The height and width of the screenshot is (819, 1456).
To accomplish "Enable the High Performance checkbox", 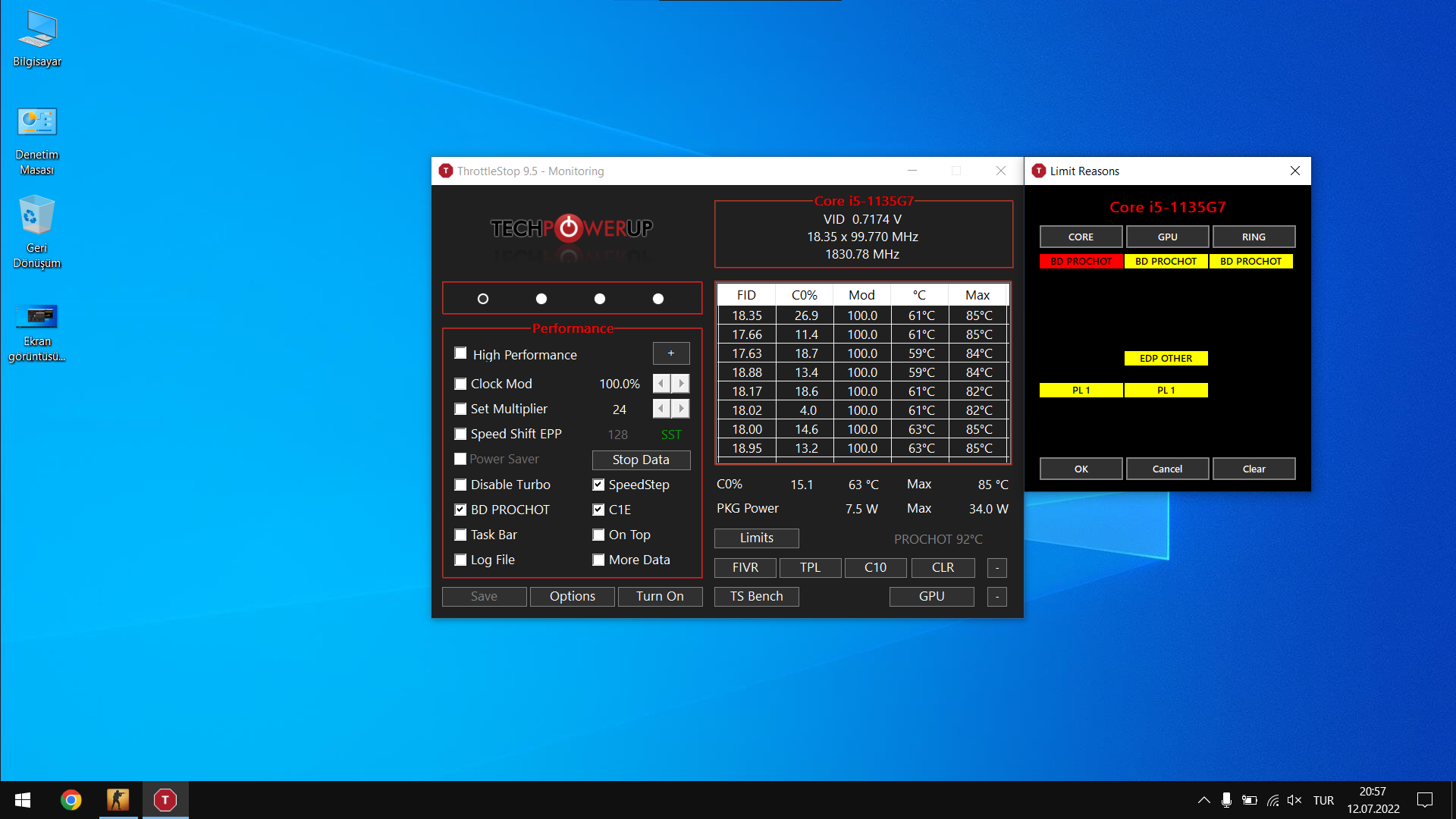I will click(x=460, y=353).
